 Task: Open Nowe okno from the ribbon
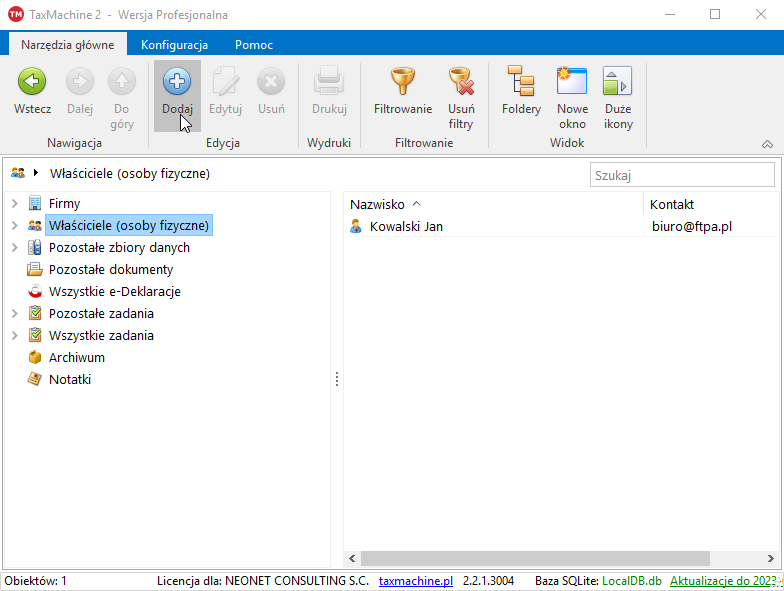[x=572, y=83]
